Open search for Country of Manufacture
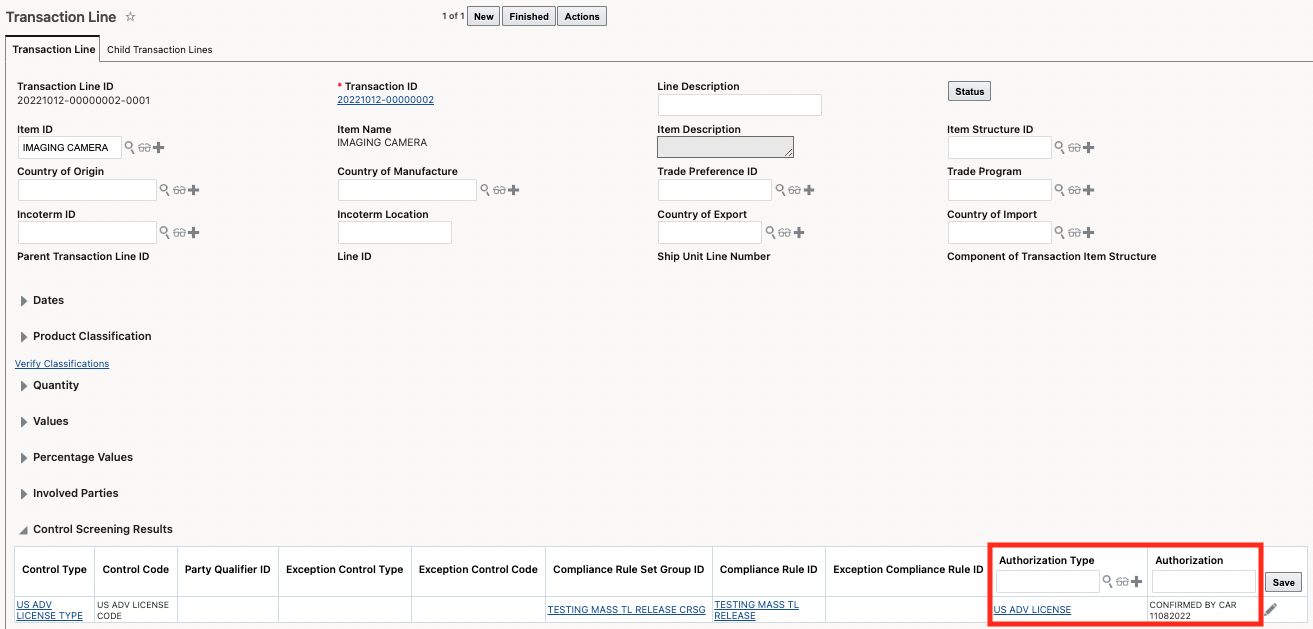Viewport: 1313px width, 629px height. point(485,190)
